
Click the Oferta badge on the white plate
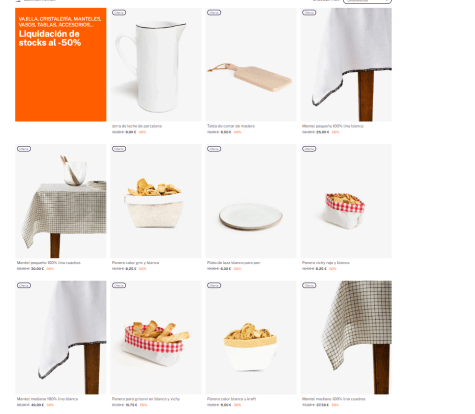click(x=214, y=149)
